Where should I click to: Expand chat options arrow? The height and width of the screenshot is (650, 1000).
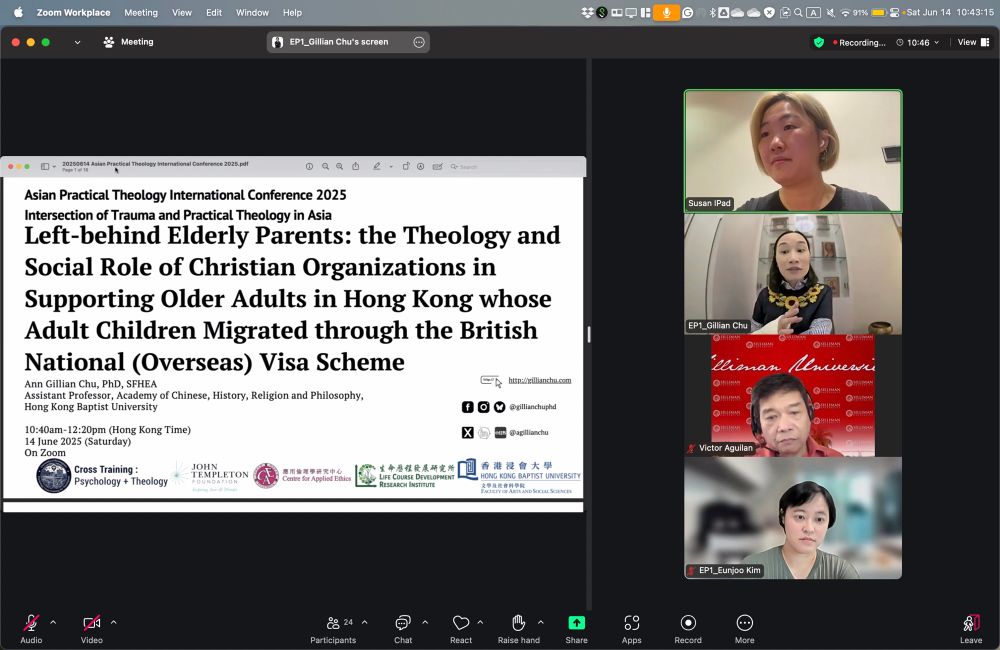point(425,622)
